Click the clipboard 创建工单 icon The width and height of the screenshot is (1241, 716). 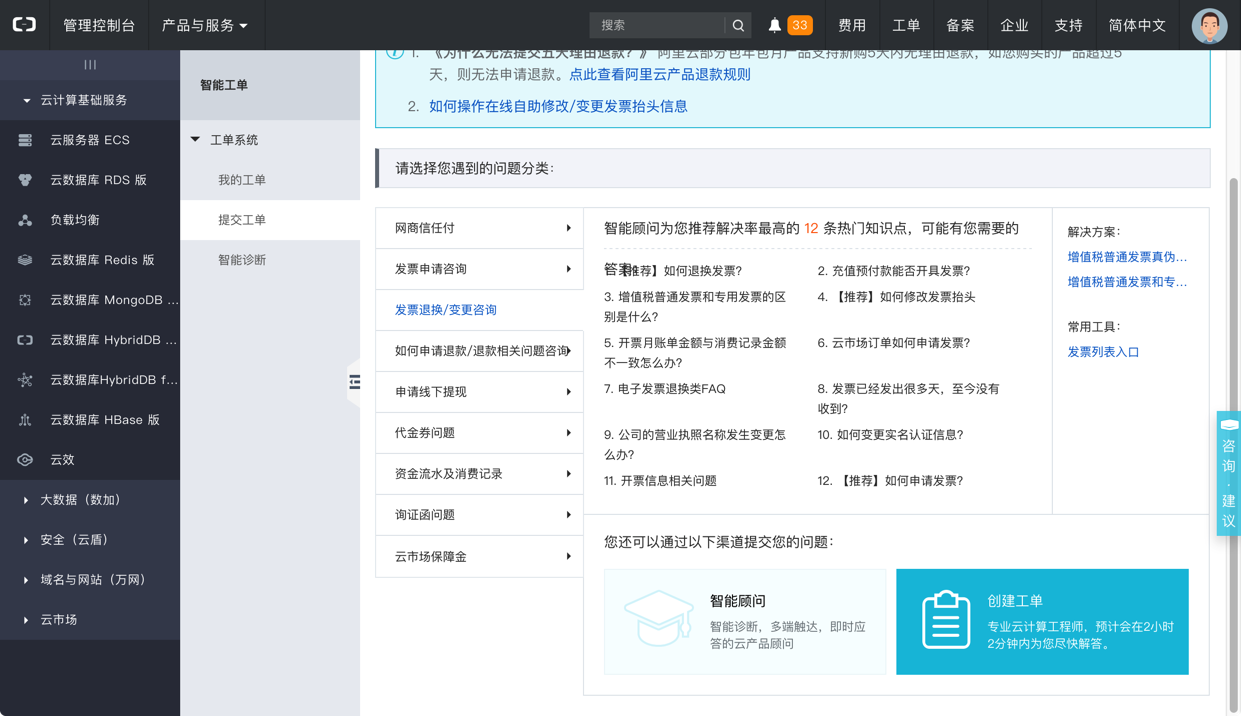pos(945,620)
